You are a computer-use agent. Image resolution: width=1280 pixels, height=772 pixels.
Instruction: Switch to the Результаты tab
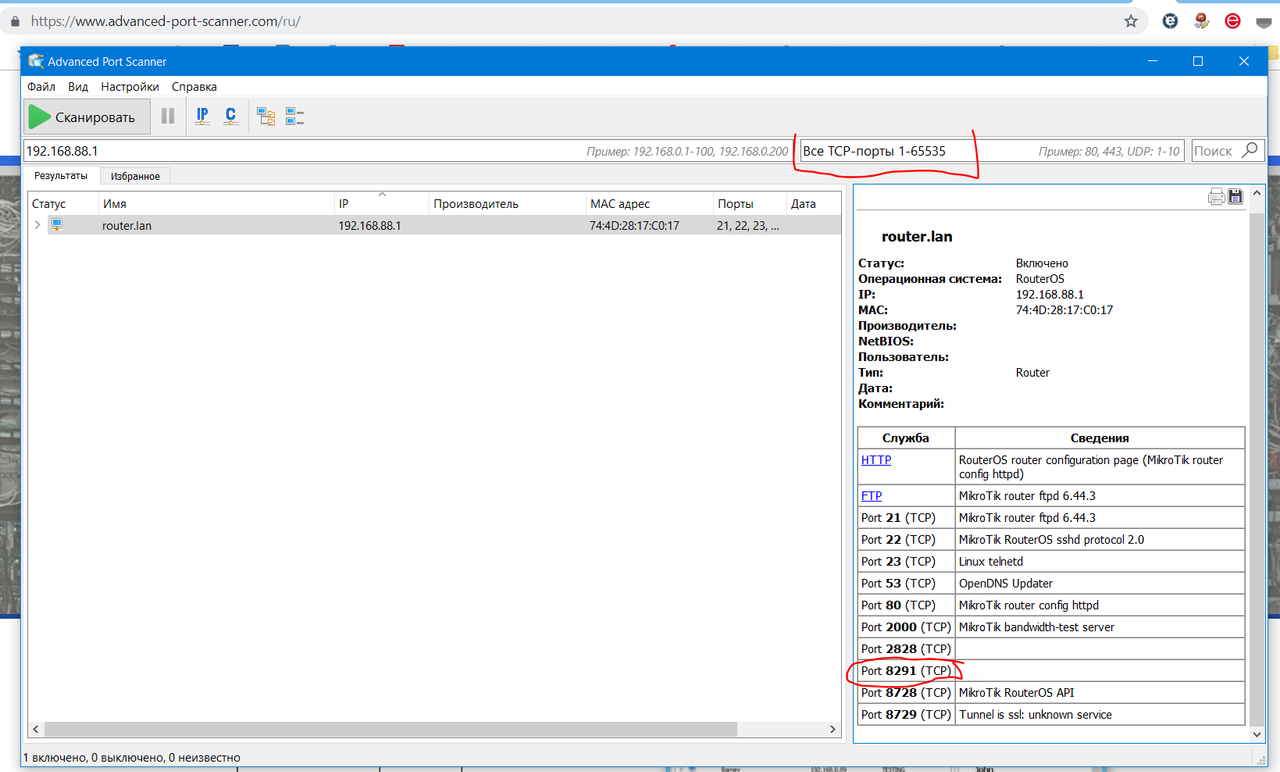tap(60, 176)
